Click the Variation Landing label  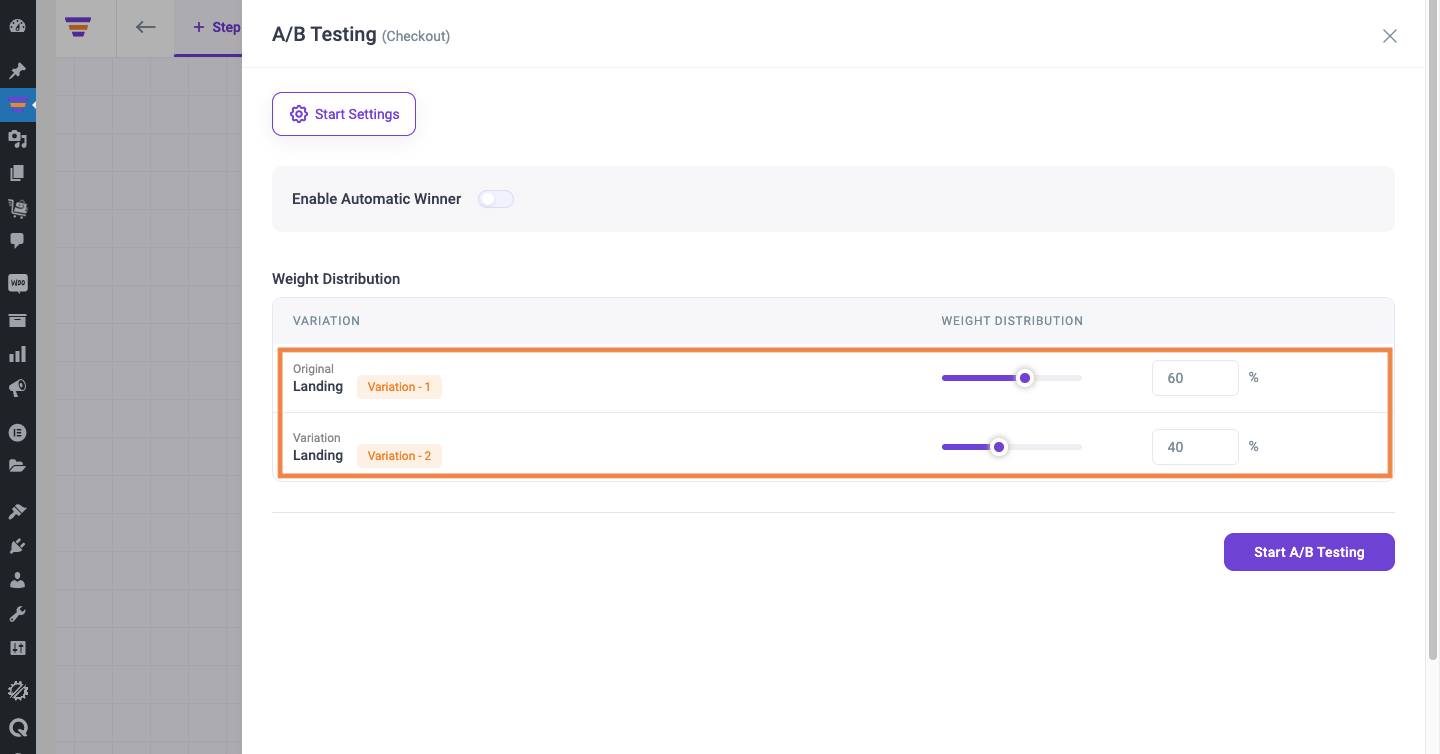click(318, 447)
